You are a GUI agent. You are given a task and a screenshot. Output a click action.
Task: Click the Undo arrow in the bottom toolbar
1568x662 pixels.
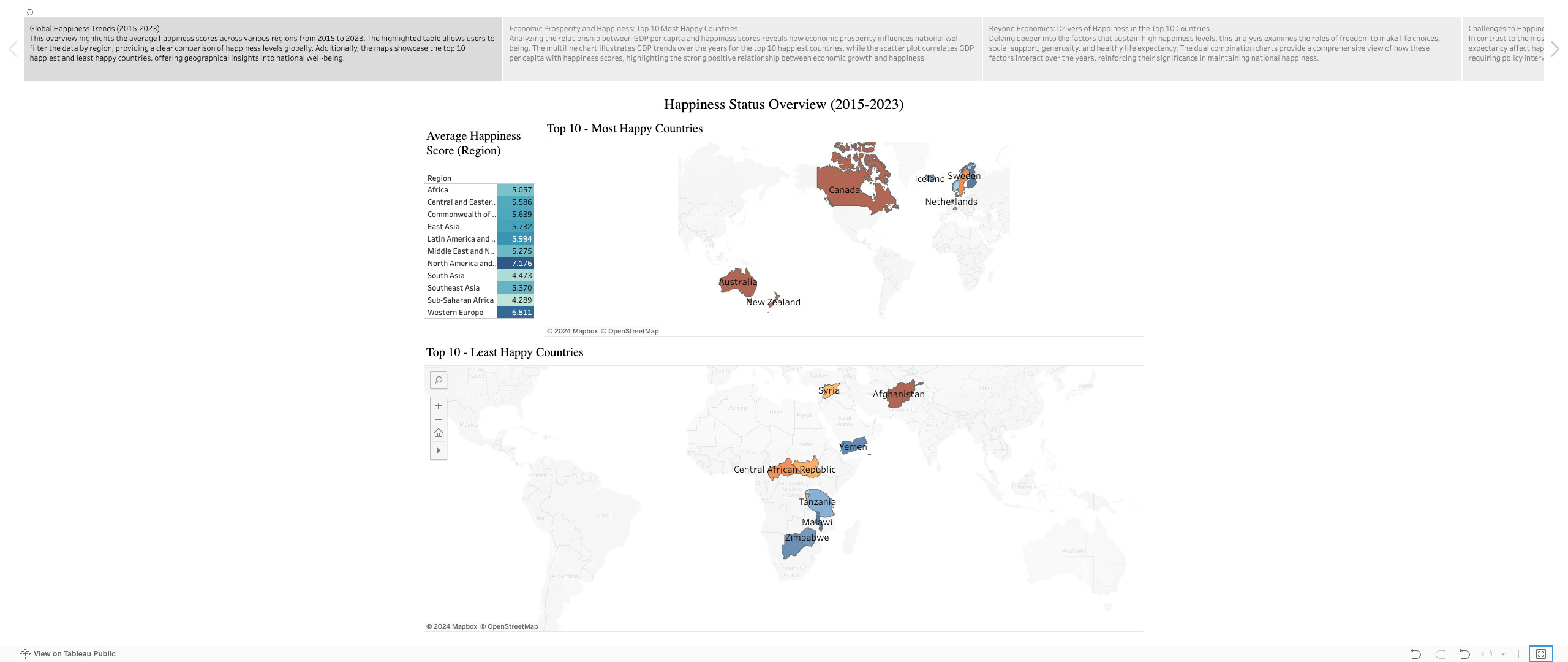tap(1415, 654)
